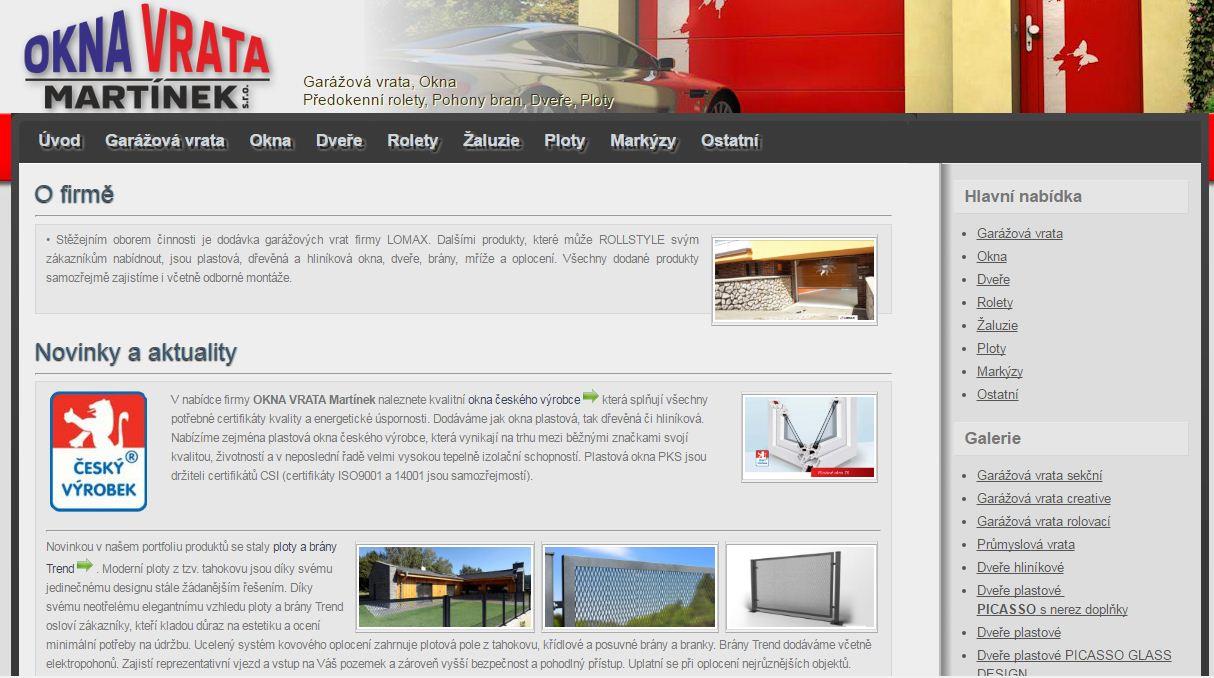Screen dimensions: 1214x678
Task: Click Markýzy link in Hlavní nabídka sidebar
Action: (1000, 372)
